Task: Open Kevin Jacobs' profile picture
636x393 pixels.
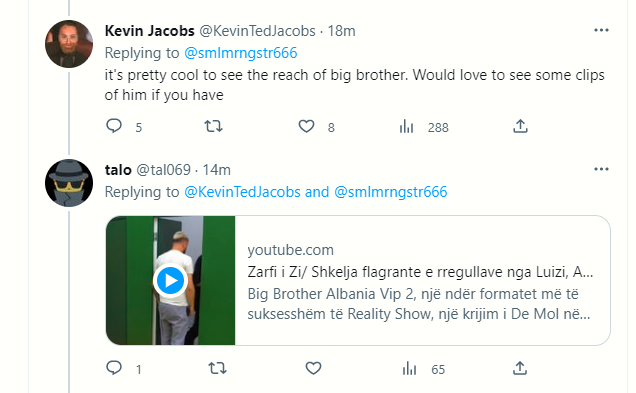Action: tap(69, 44)
